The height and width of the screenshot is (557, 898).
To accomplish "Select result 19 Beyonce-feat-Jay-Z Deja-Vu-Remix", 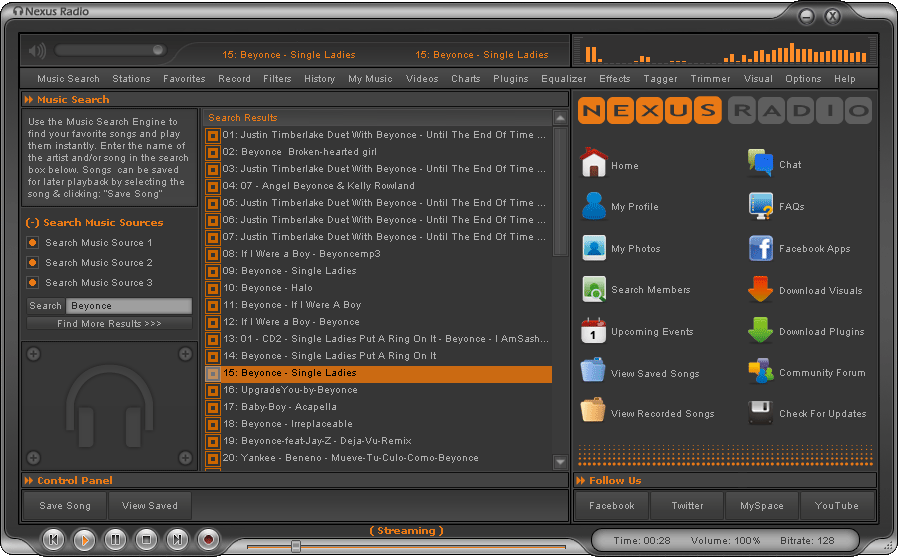I will 378,441.
